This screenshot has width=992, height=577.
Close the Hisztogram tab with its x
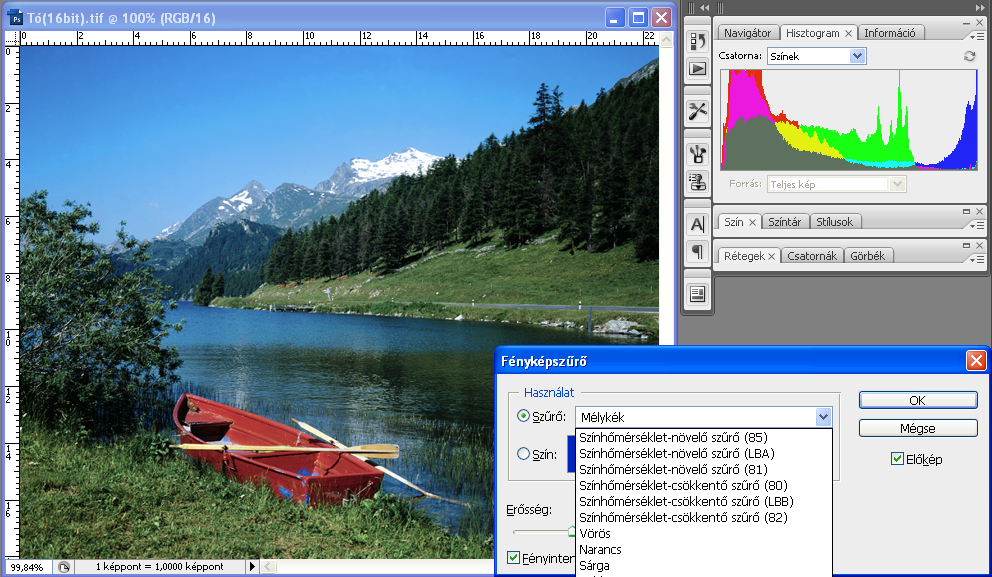click(848, 34)
